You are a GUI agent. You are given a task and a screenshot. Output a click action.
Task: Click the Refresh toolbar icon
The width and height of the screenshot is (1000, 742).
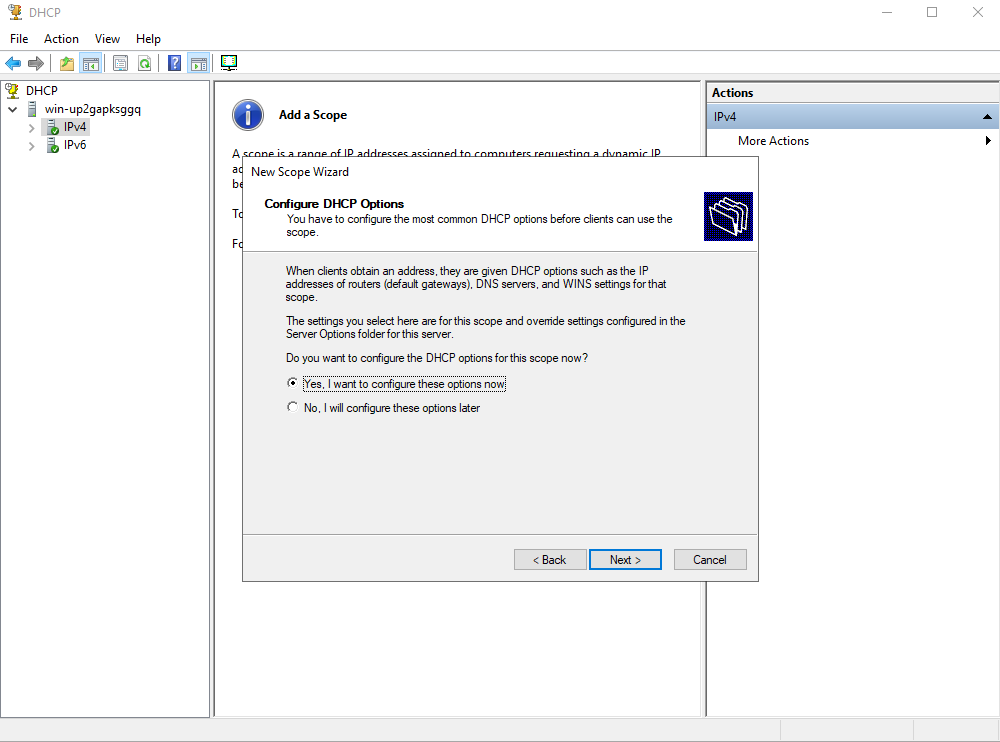point(145,63)
